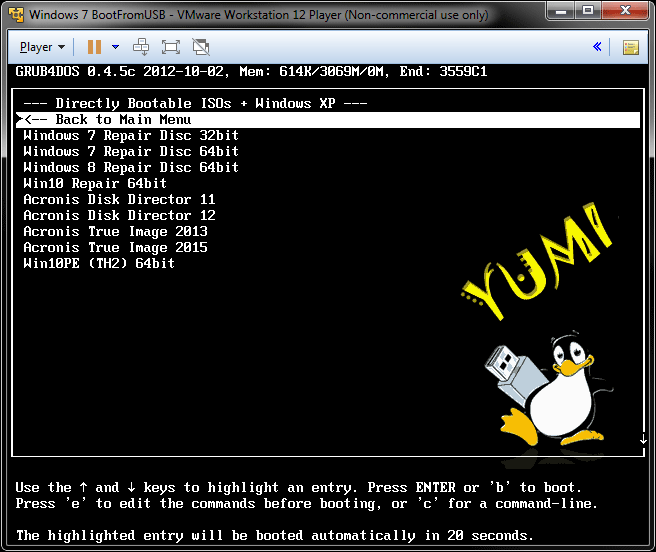Image resolution: width=656 pixels, height=552 pixels.
Task: Select Win10 Repair 64bit entry
Action: click(95, 183)
